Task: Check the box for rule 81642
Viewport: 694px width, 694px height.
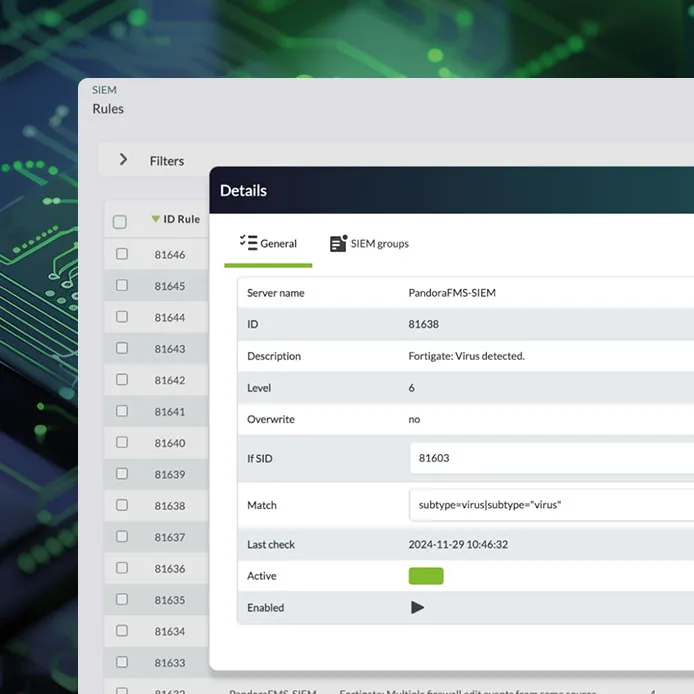Action: click(122, 380)
